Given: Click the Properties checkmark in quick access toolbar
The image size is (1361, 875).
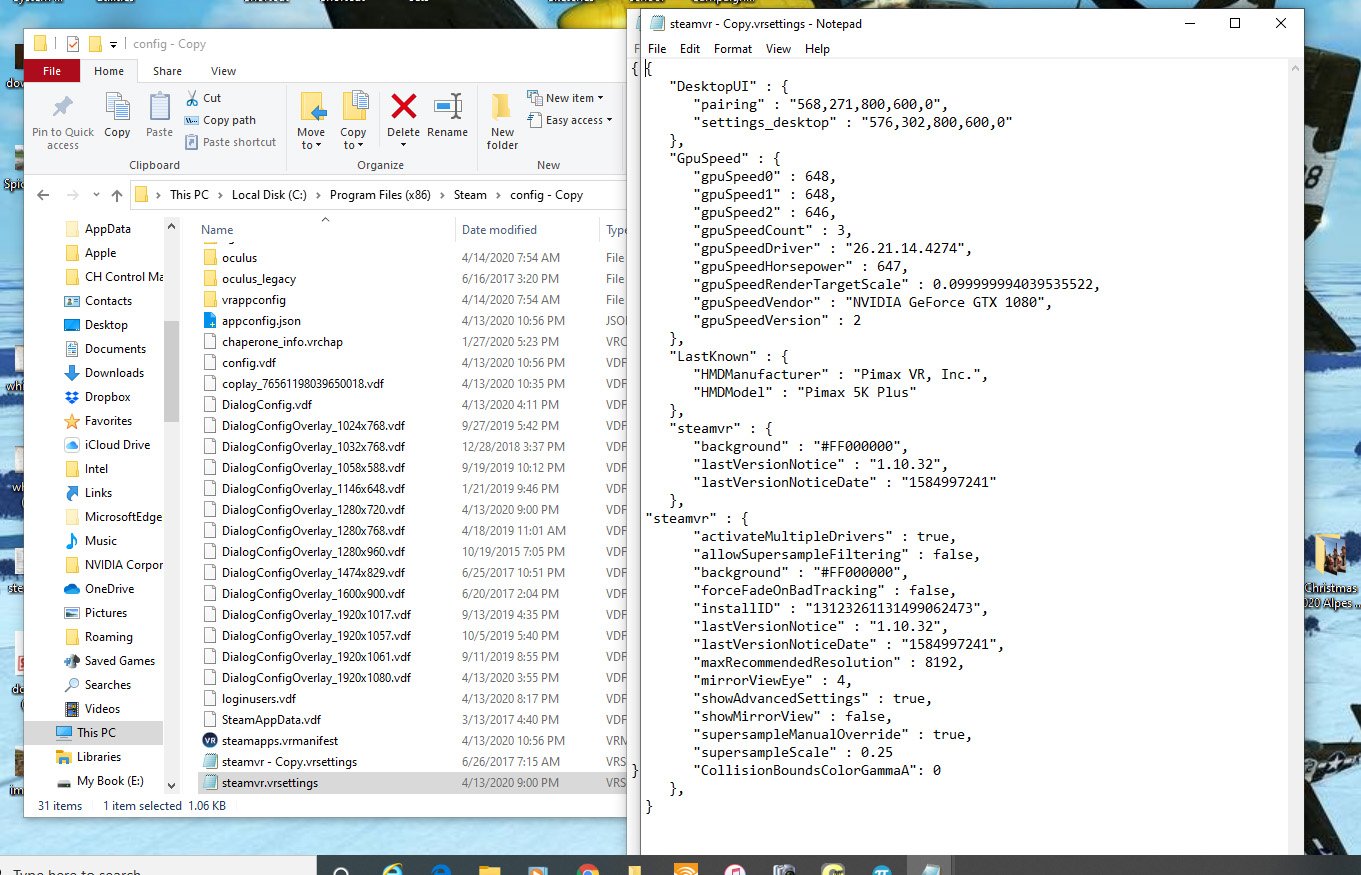Looking at the screenshot, I should (x=72, y=43).
